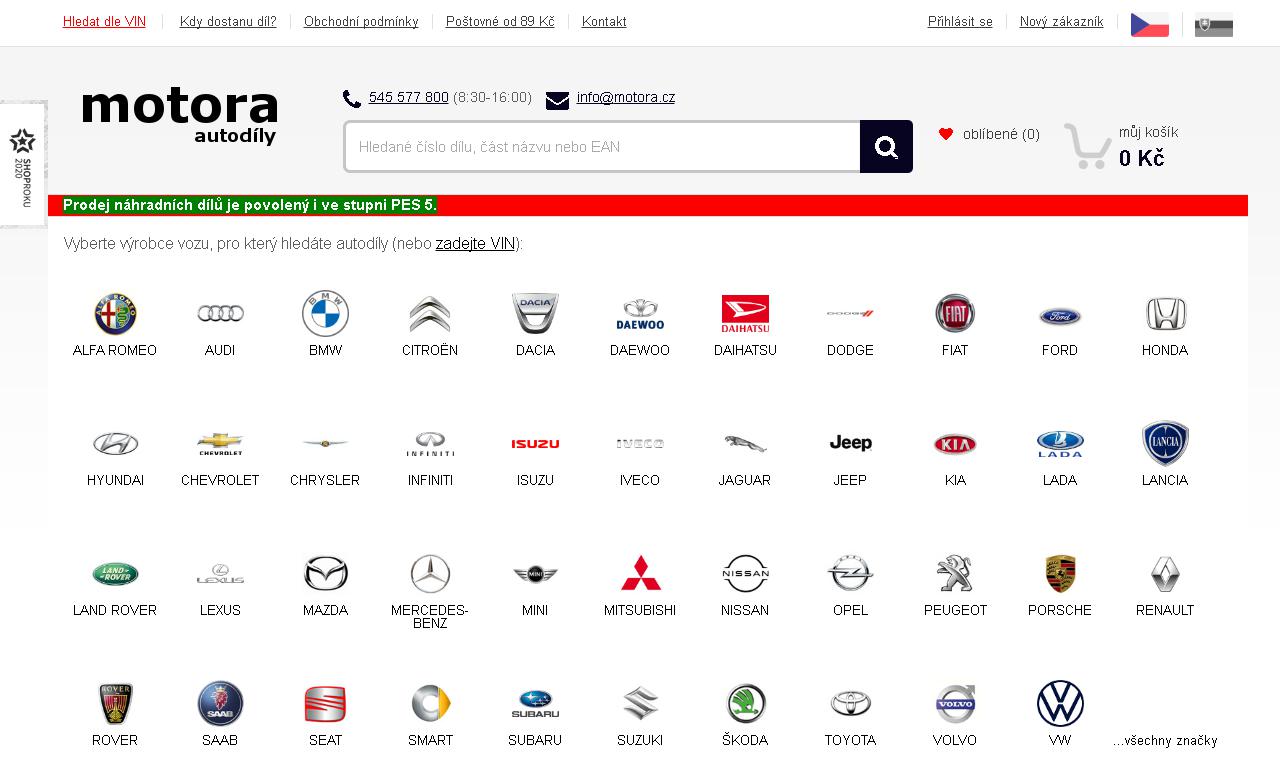This screenshot has height=768, width=1280.
Task: Click the Fiat round logo
Action: click(x=955, y=314)
